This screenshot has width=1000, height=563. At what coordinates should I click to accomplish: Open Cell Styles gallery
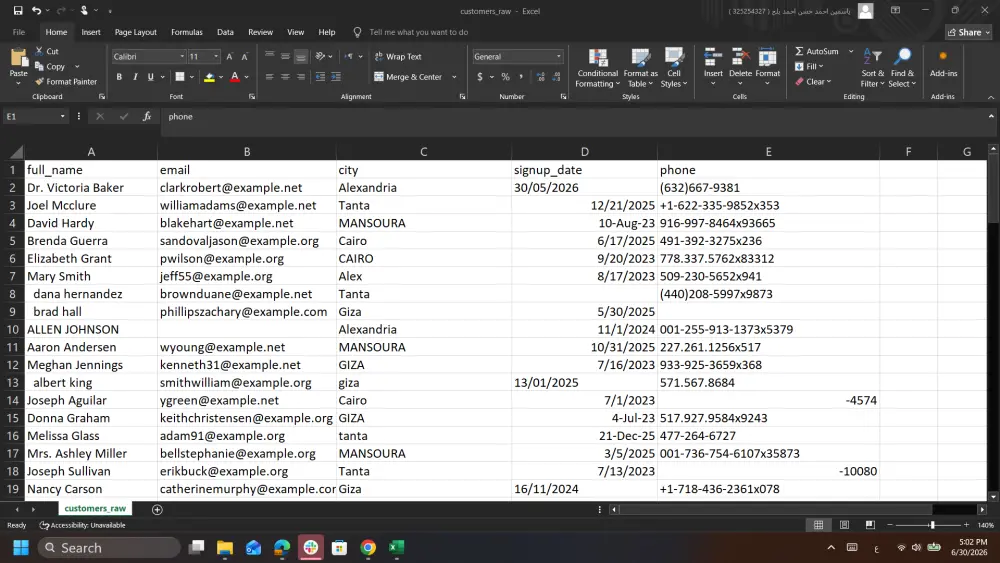click(673, 68)
